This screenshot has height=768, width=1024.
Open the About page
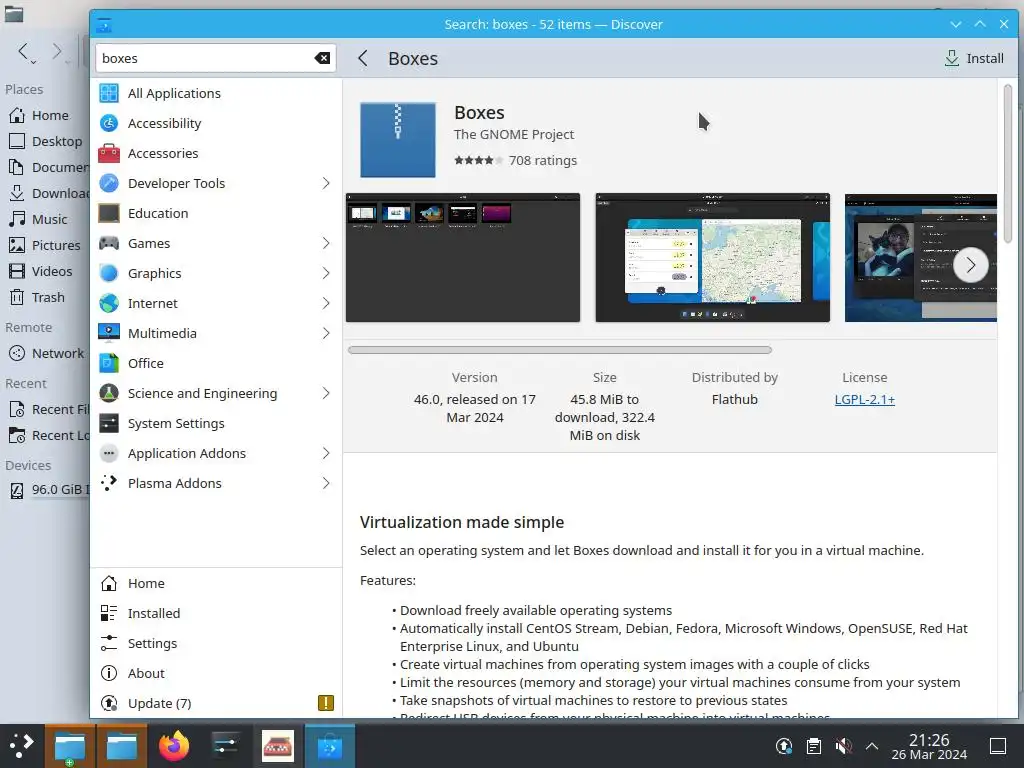point(216,673)
